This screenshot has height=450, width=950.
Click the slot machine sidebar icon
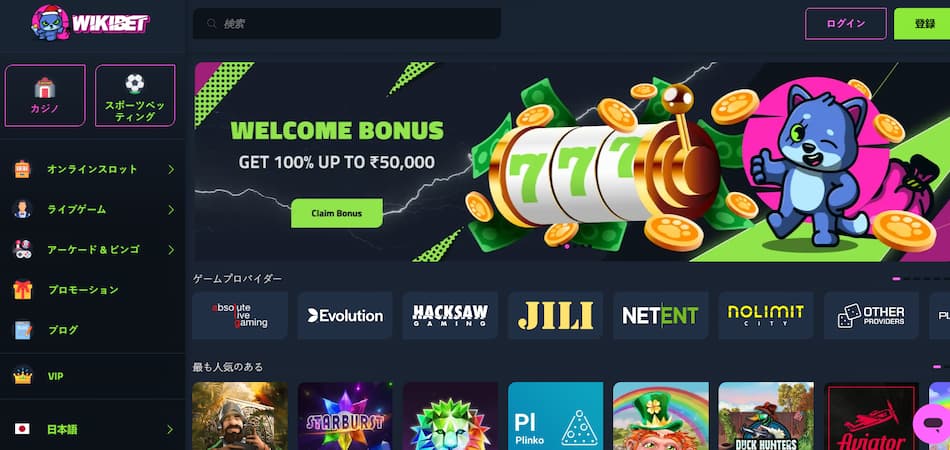point(22,169)
